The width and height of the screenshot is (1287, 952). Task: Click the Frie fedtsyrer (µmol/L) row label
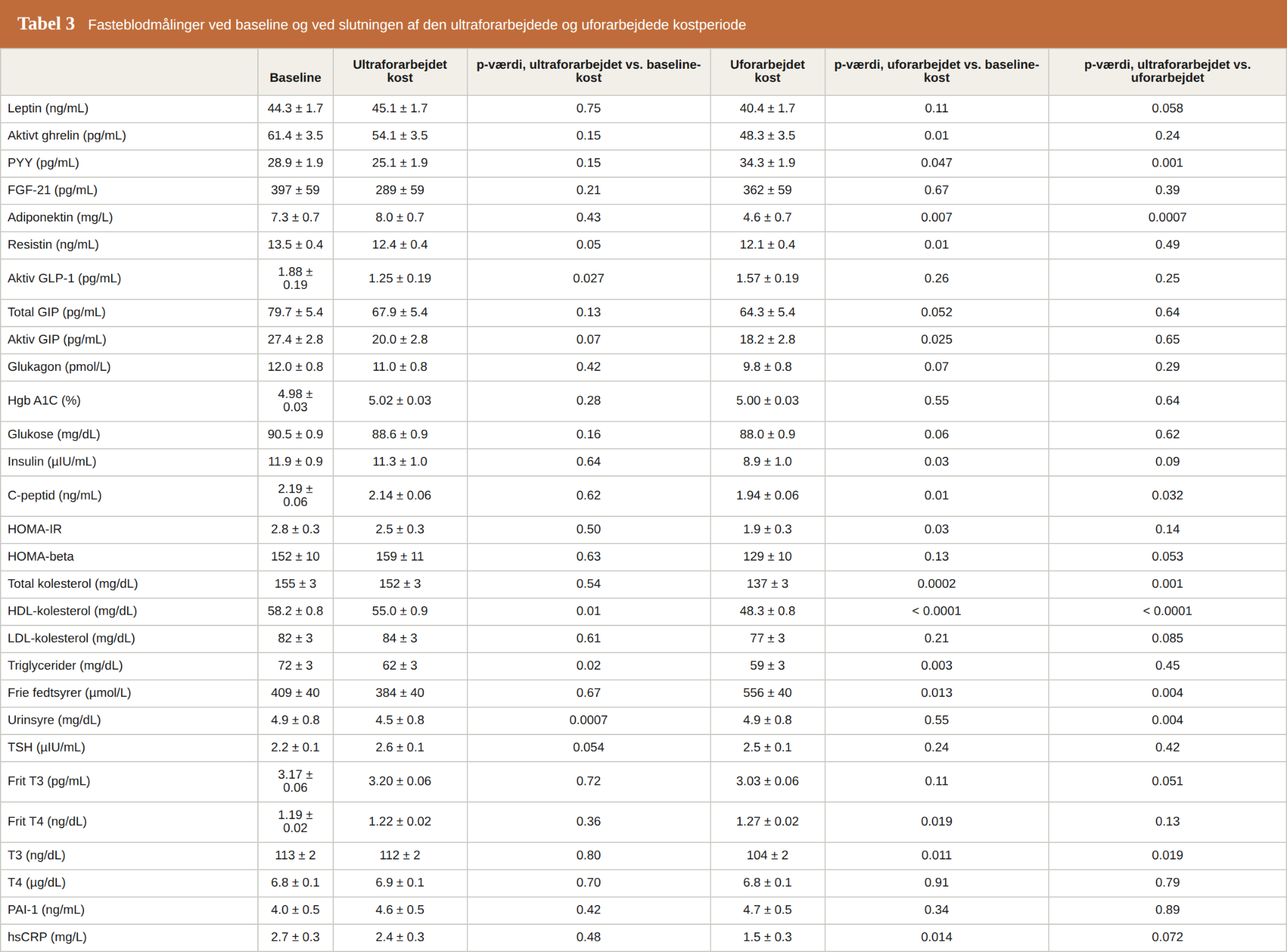69,693
